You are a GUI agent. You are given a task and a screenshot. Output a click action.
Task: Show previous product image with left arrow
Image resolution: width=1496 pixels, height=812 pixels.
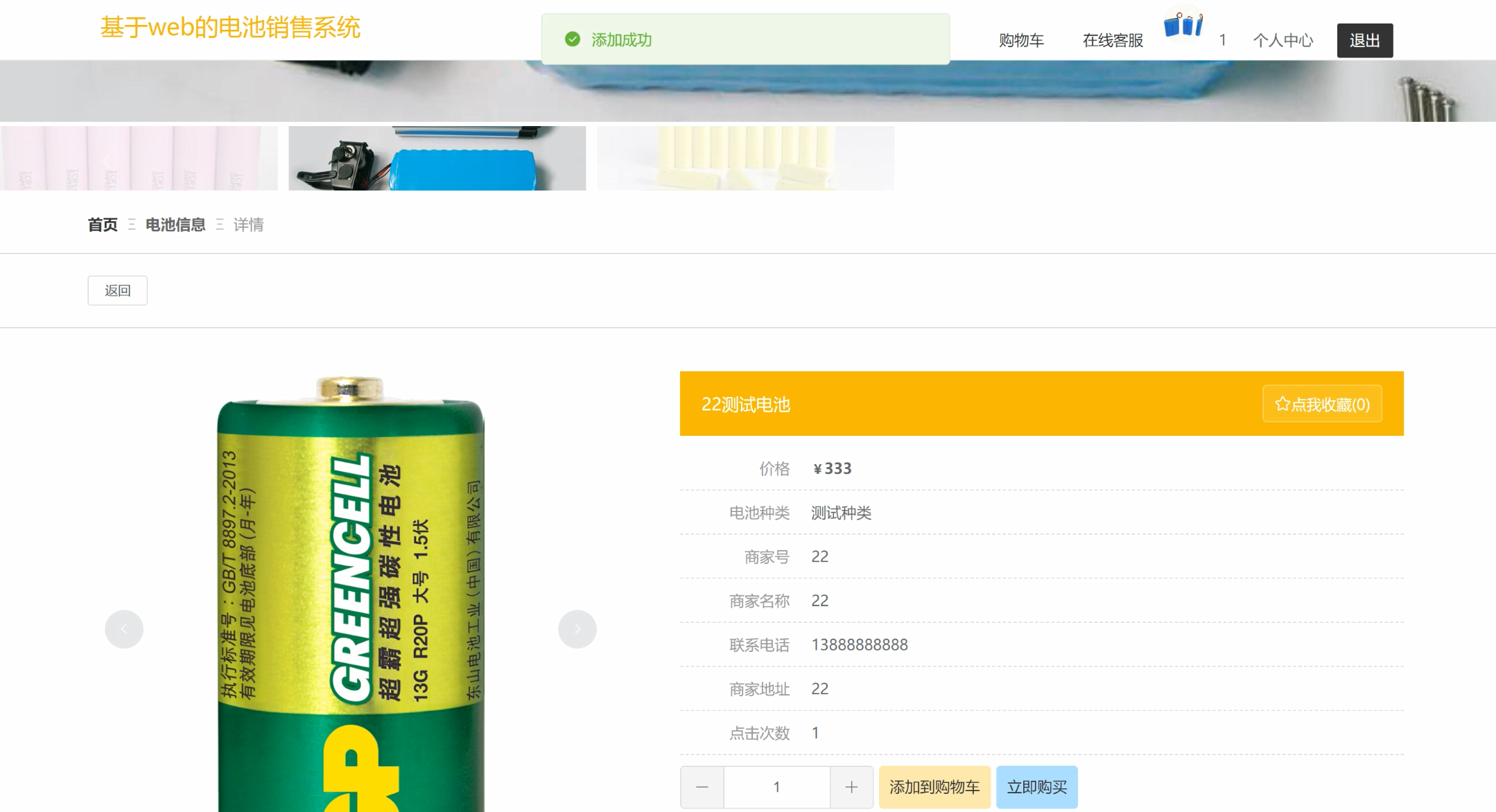click(x=124, y=629)
